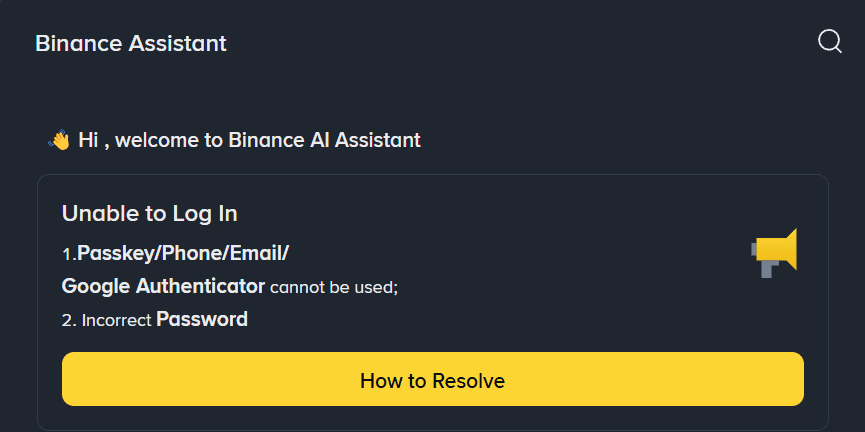Click the 'Hi' in the greeting

(x=87, y=140)
